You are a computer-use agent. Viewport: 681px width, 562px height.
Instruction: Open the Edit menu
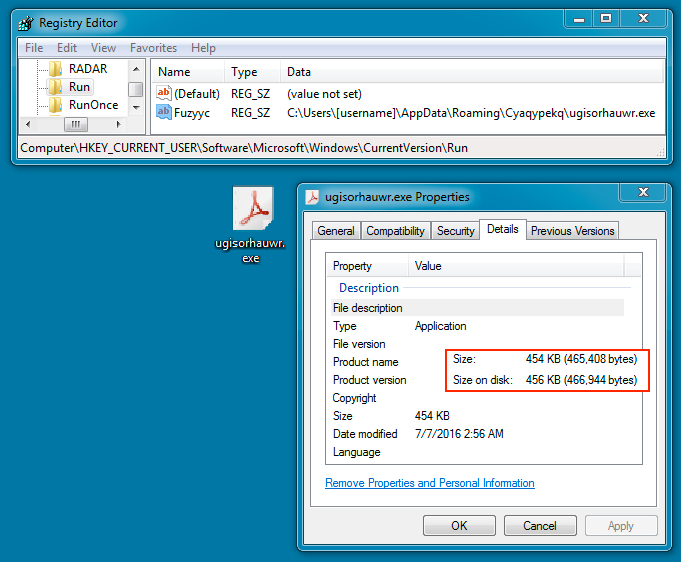coord(67,48)
